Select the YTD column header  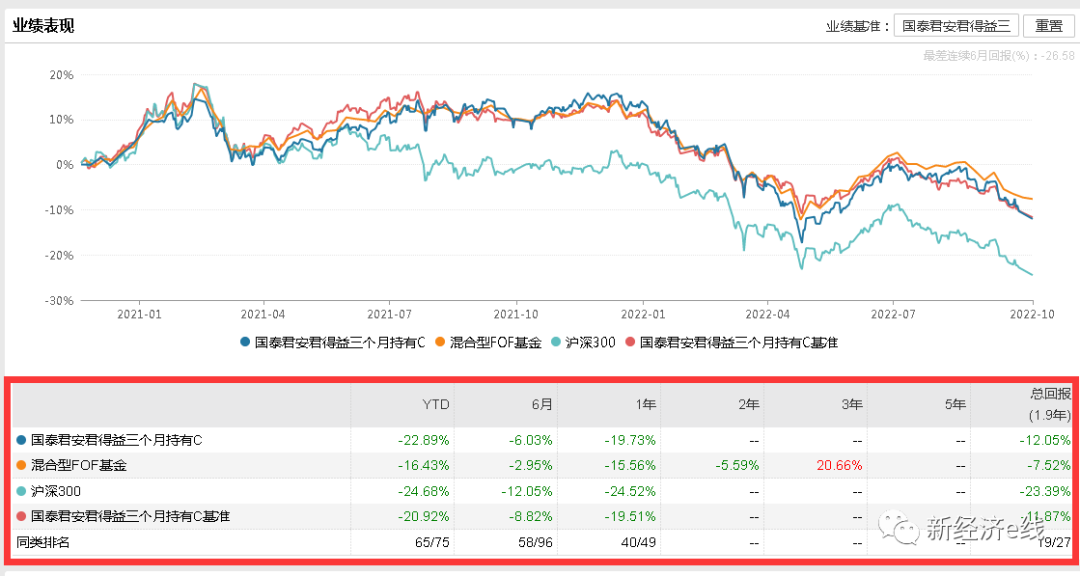click(435, 405)
